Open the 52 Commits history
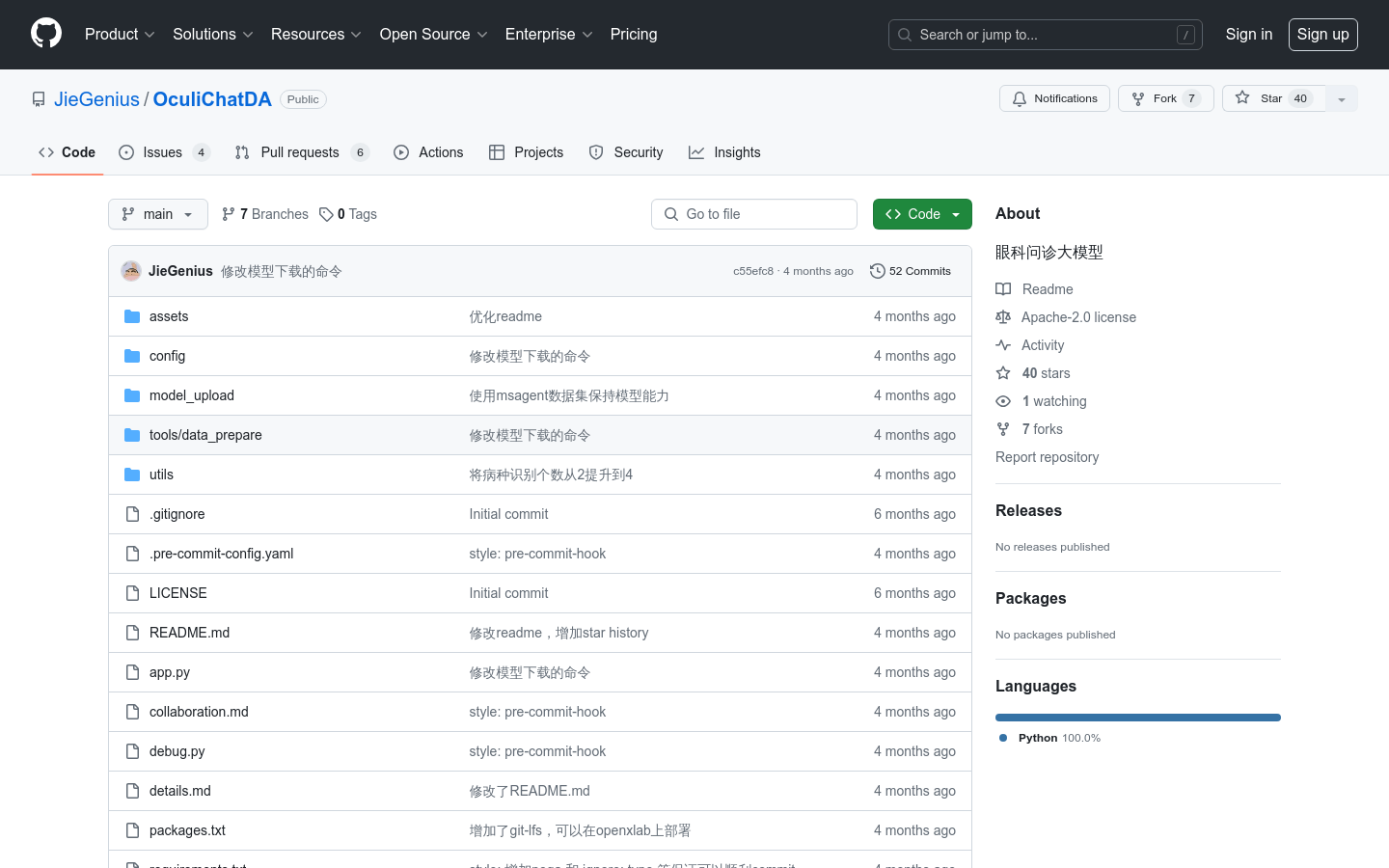The image size is (1389, 868). click(910, 271)
